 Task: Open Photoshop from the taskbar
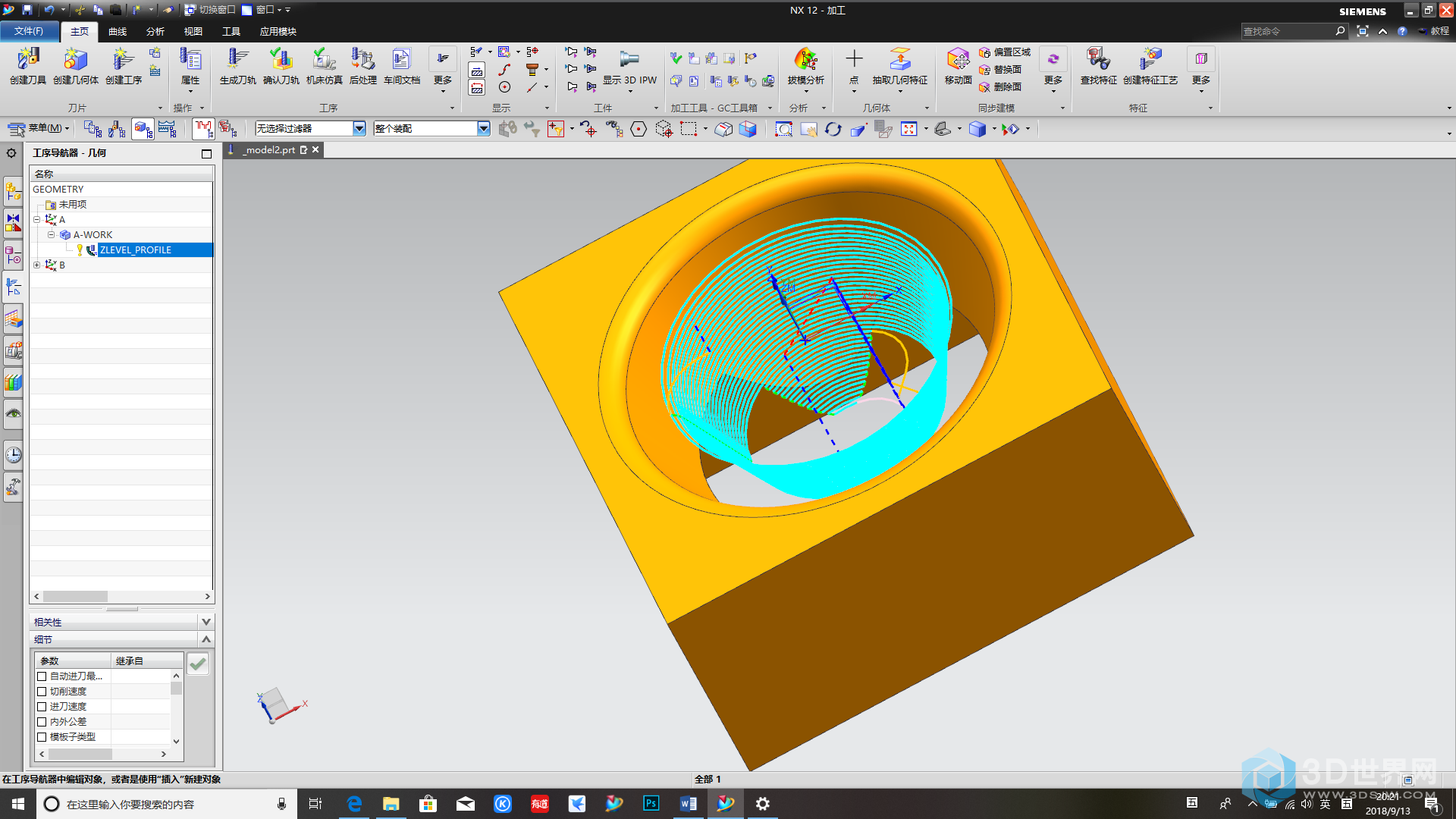coord(651,804)
